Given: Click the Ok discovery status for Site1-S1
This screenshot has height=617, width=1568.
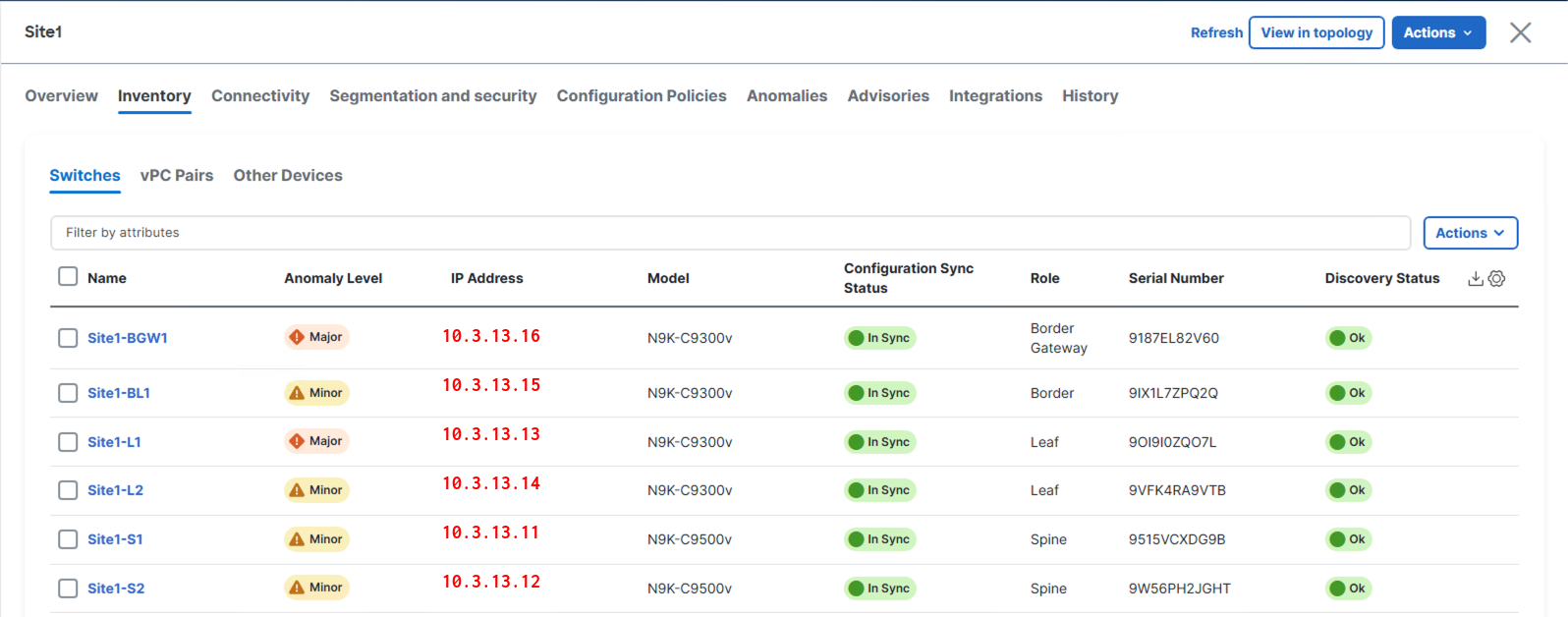Looking at the screenshot, I should coord(1348,539).
